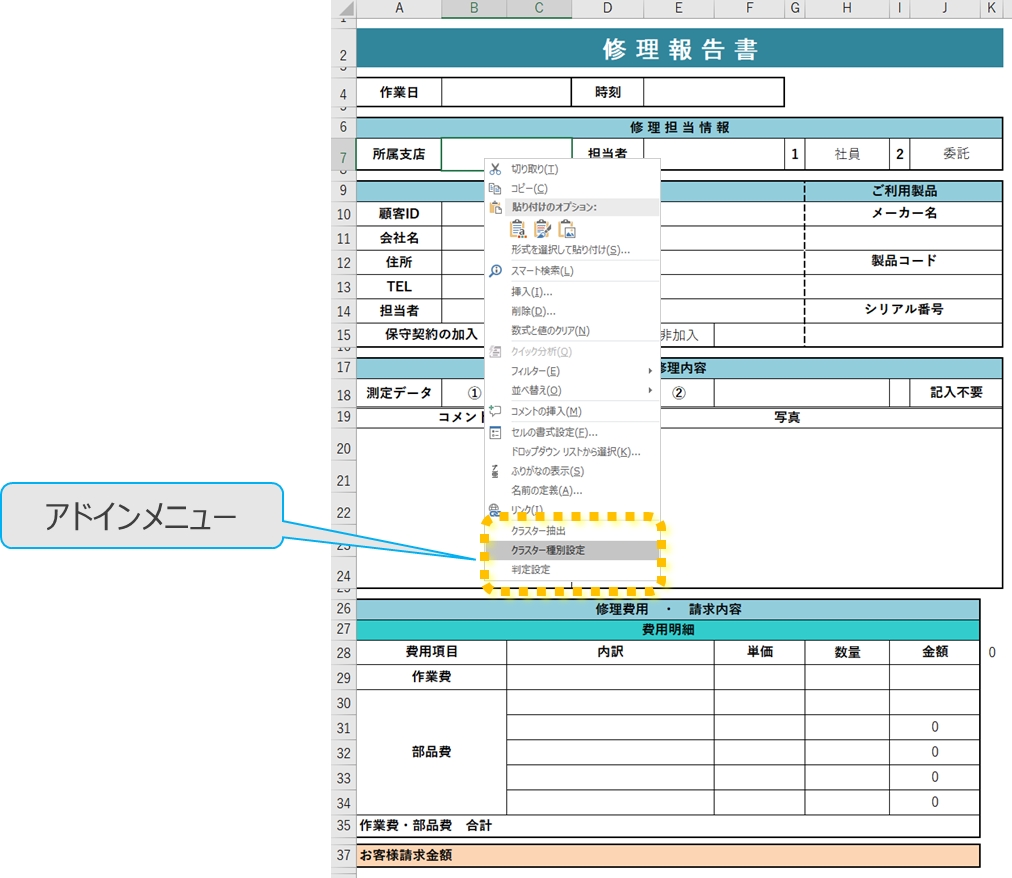Click the Cut (切り取り) scissors icon
The height and width of the screenshot is (878, 1012).
(495, 169)
